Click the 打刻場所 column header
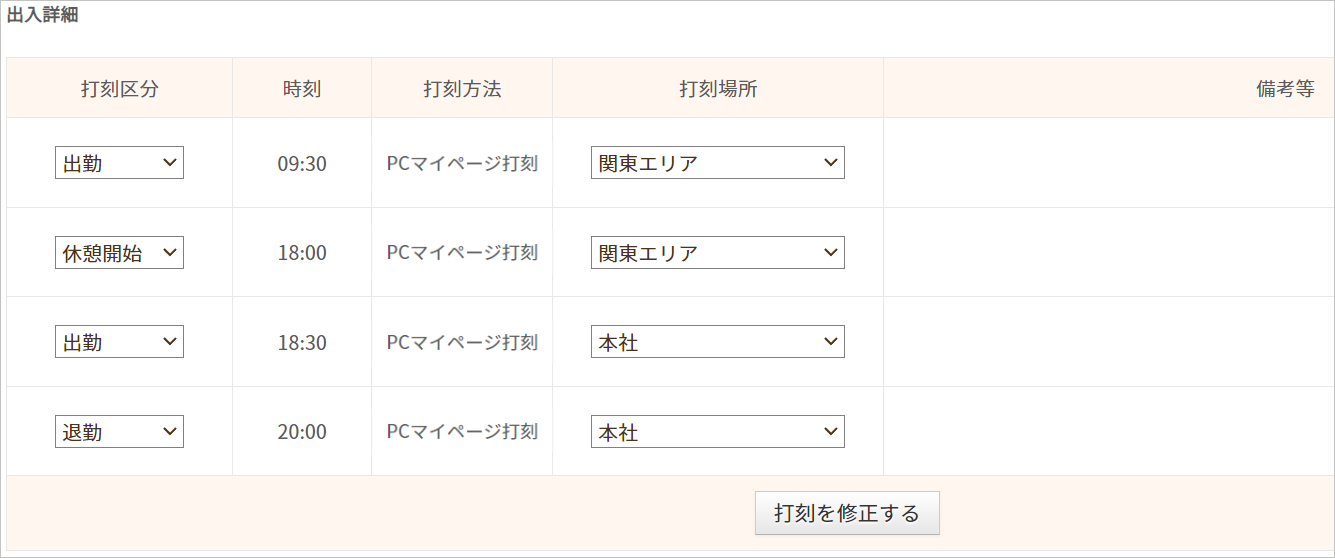Screen dimensions: 1335x558 tap(718, 88)
